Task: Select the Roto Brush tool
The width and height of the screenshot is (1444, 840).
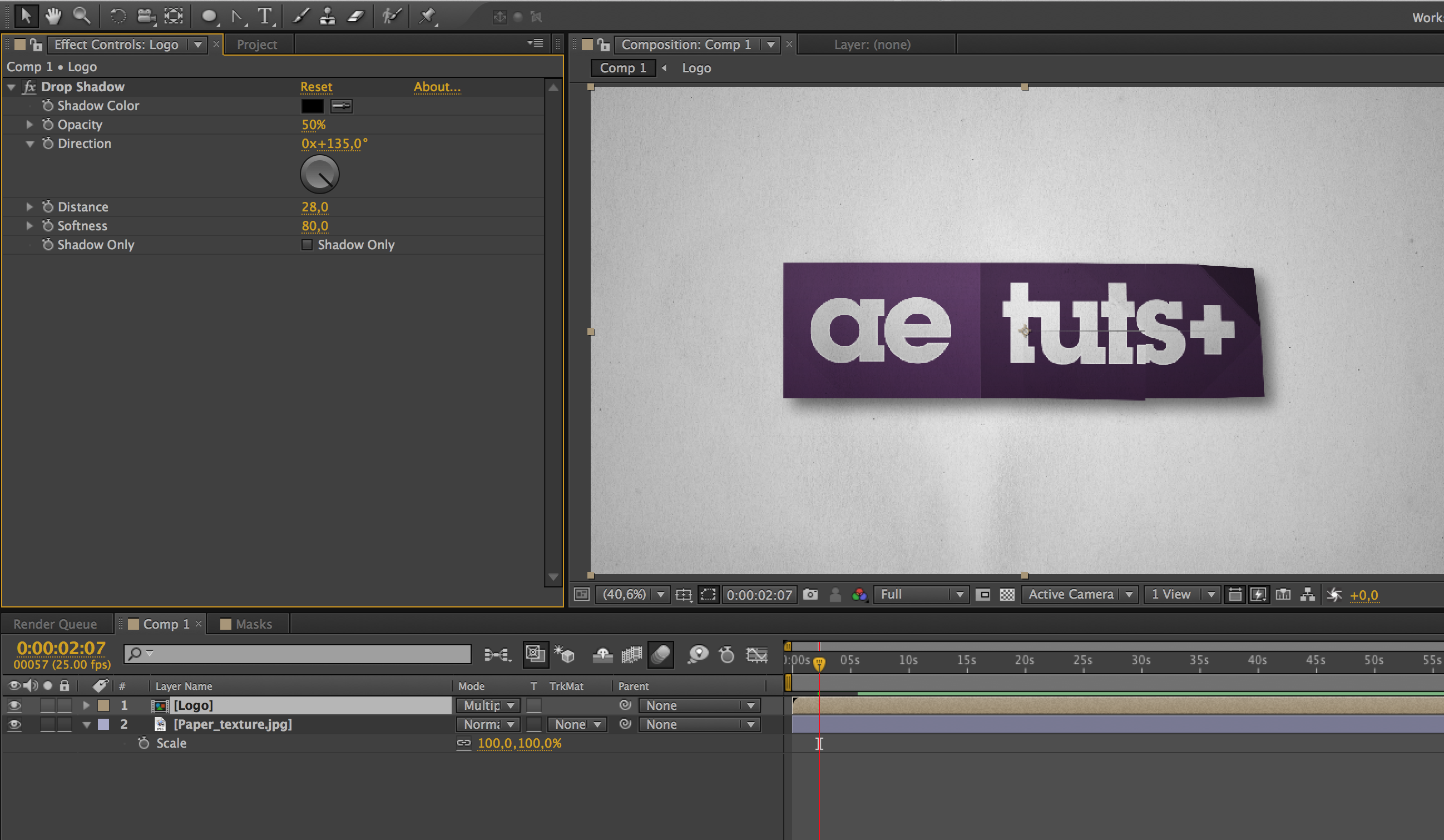Action: [392, 16]
